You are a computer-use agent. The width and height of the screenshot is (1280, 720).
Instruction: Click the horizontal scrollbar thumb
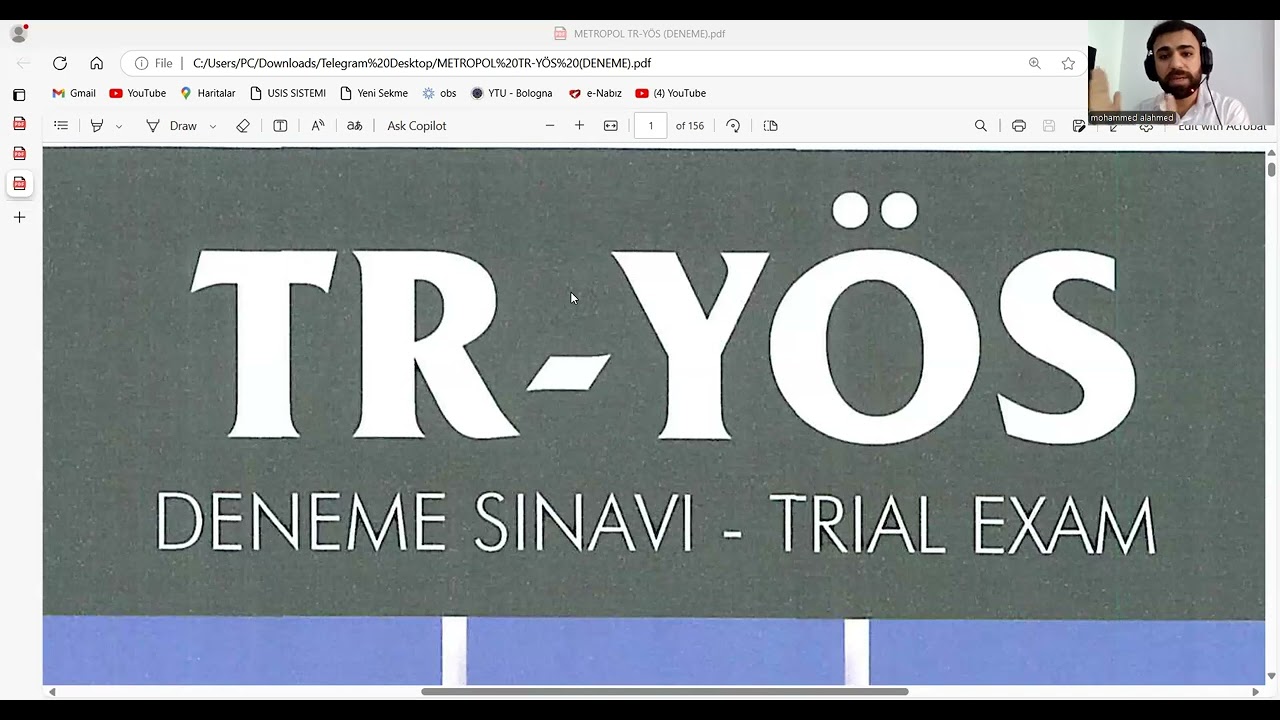tap(664, 692)
